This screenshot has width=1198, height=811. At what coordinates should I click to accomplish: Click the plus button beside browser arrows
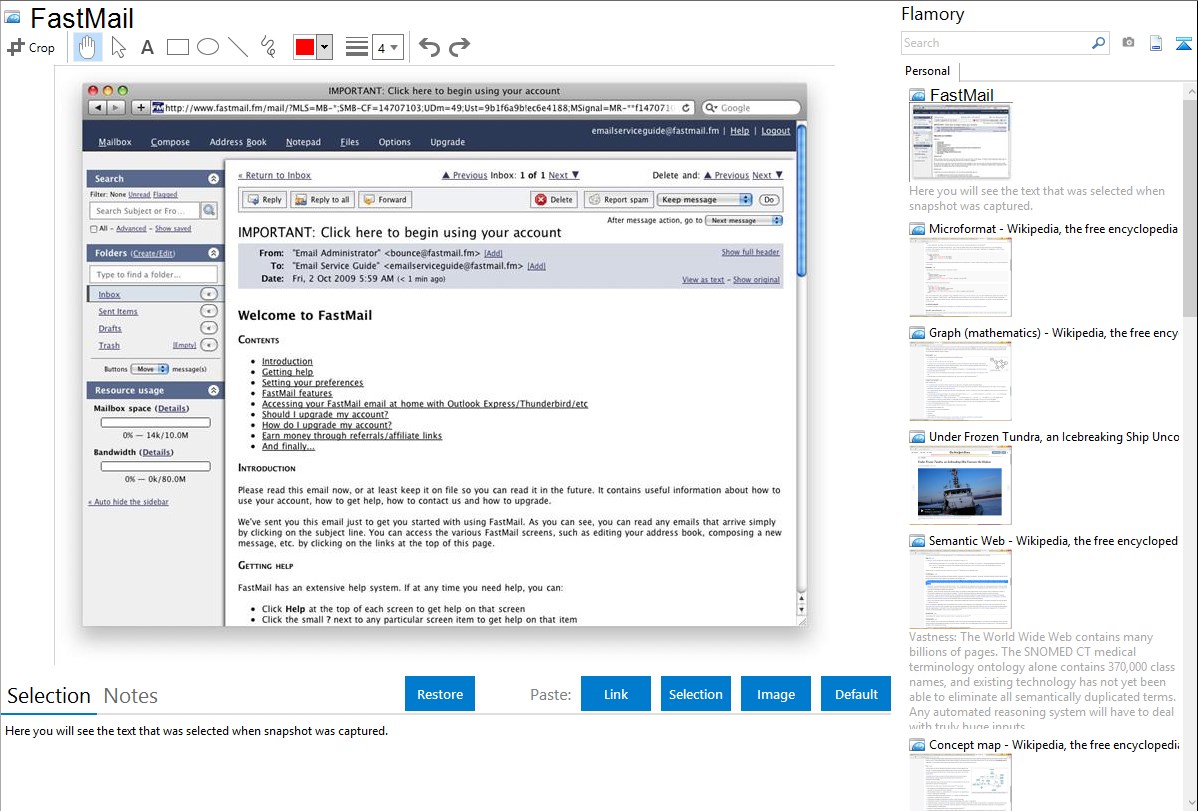coord(141,108)
